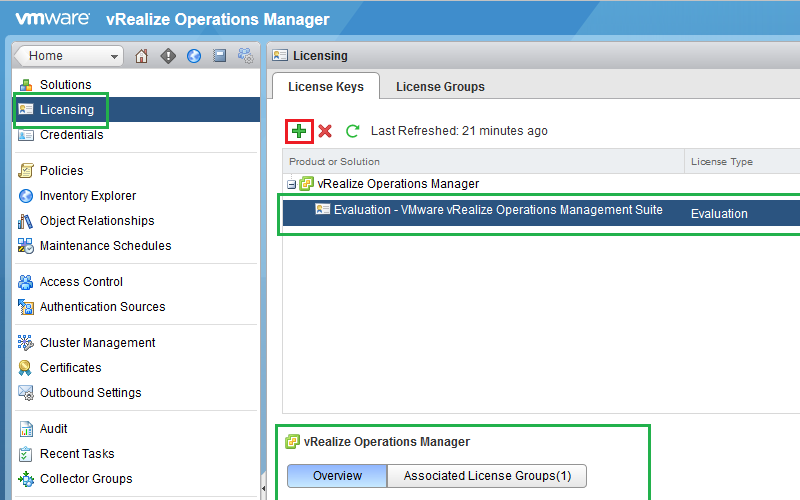
Task: Collapse the left navigation panel via splitter arrow
Action: click(264, 489)
